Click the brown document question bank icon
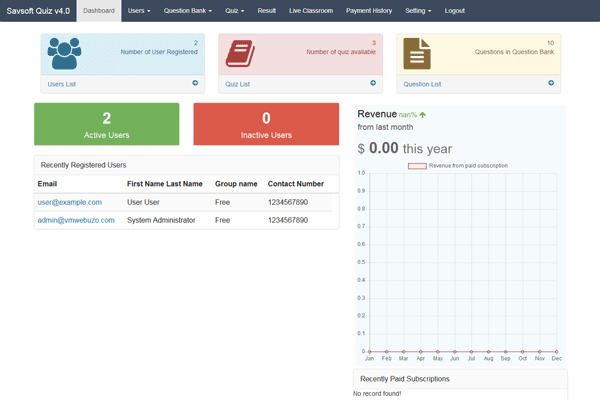Screen dimensions: 600x400 417,53
